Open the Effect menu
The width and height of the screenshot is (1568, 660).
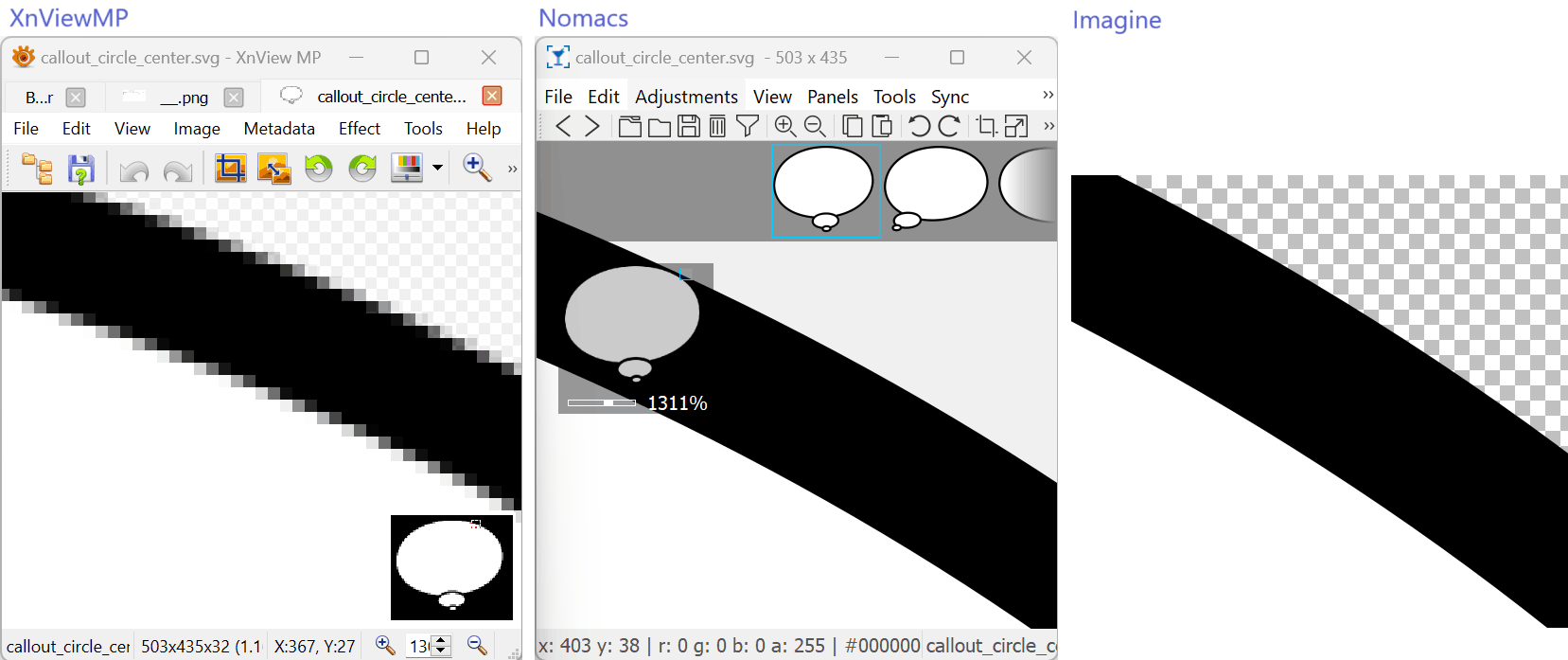(x=360, y=129)
